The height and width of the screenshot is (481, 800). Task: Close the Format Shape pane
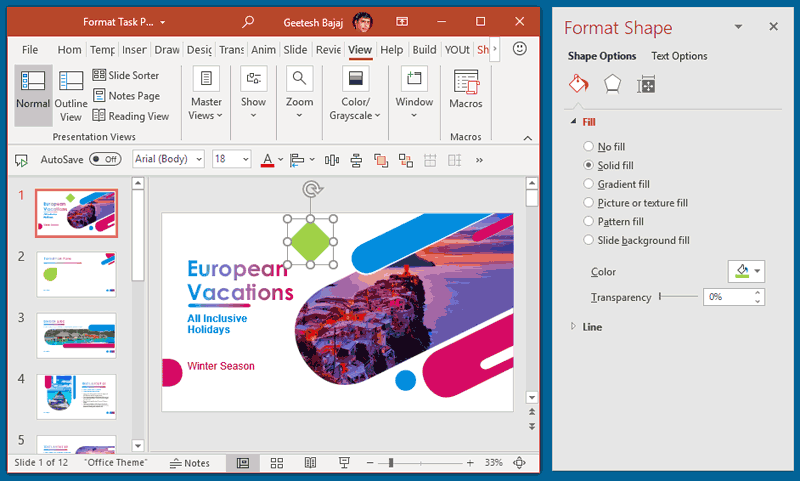(x=773, y=27)
